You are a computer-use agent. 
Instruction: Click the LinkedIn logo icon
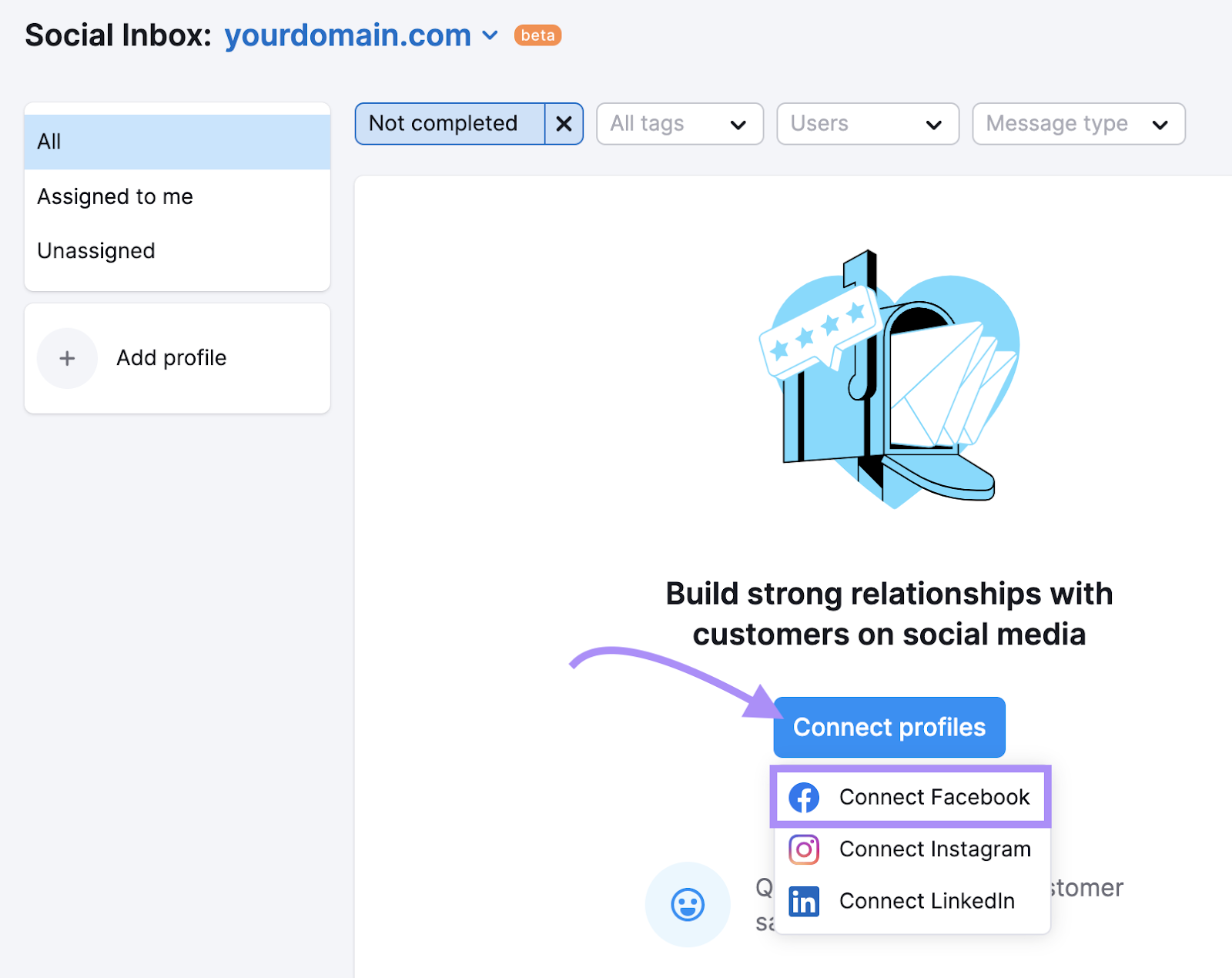[x=804, y=901]
